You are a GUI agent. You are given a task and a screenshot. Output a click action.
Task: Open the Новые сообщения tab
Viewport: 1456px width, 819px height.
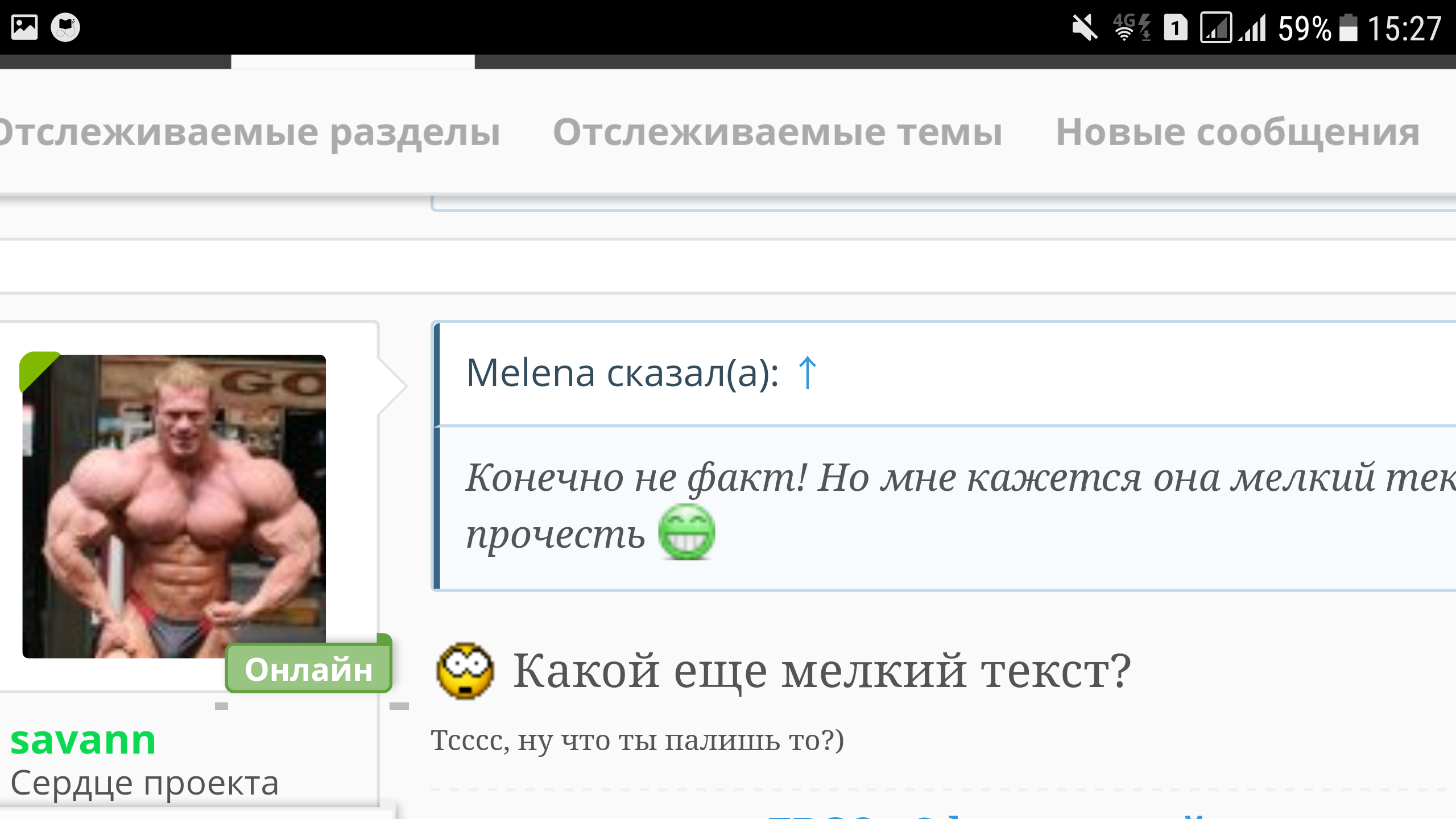pyautogui.click(x=1238, y=132)
